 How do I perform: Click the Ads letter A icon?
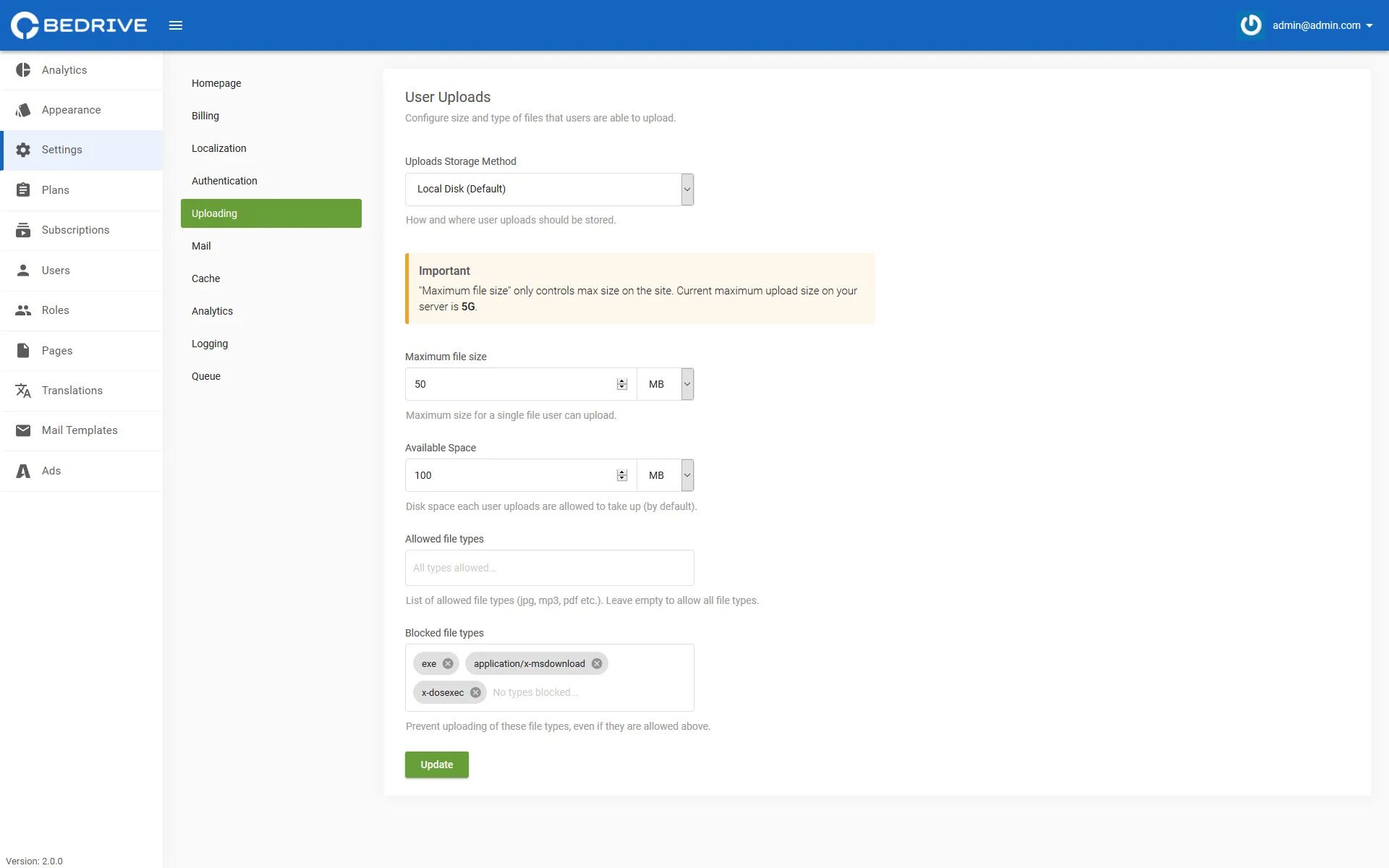(x=23, y=471)
